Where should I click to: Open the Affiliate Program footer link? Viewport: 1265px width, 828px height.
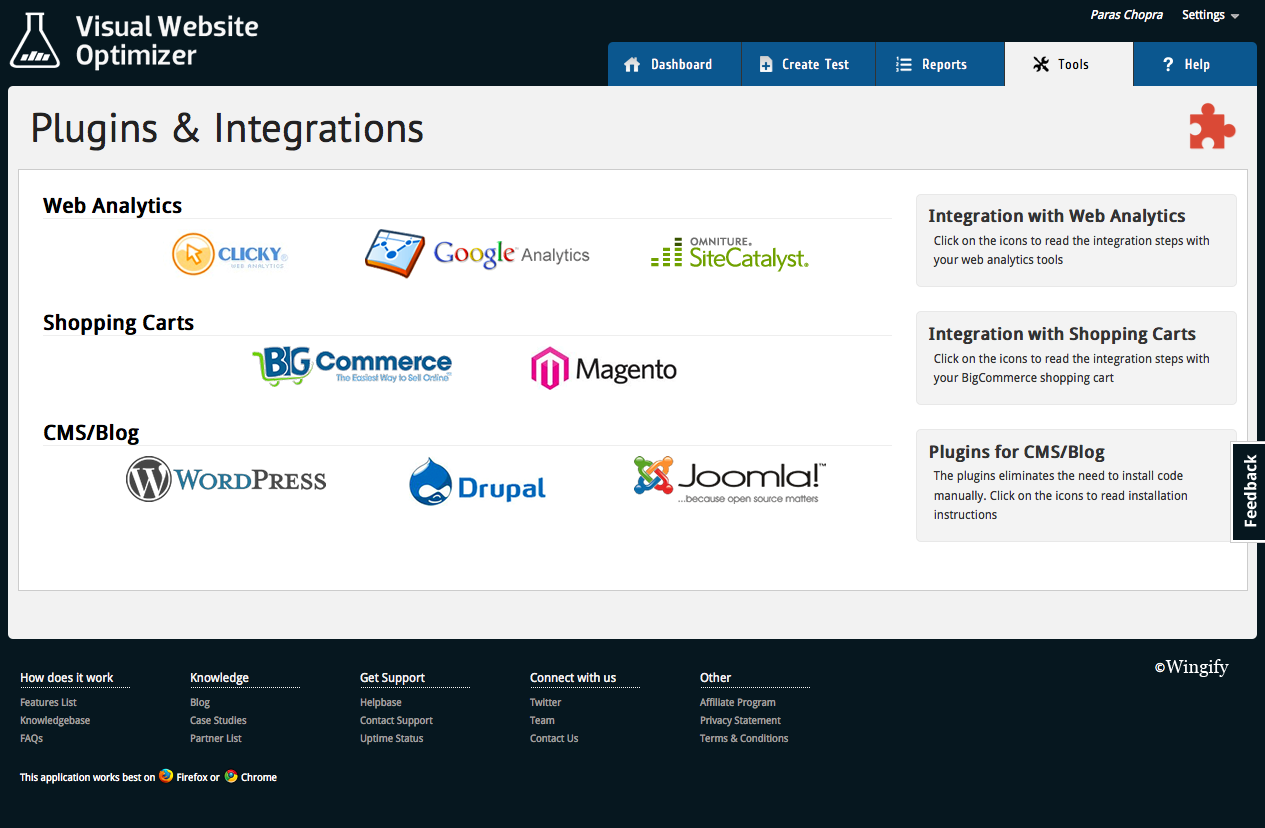[738, 702]
